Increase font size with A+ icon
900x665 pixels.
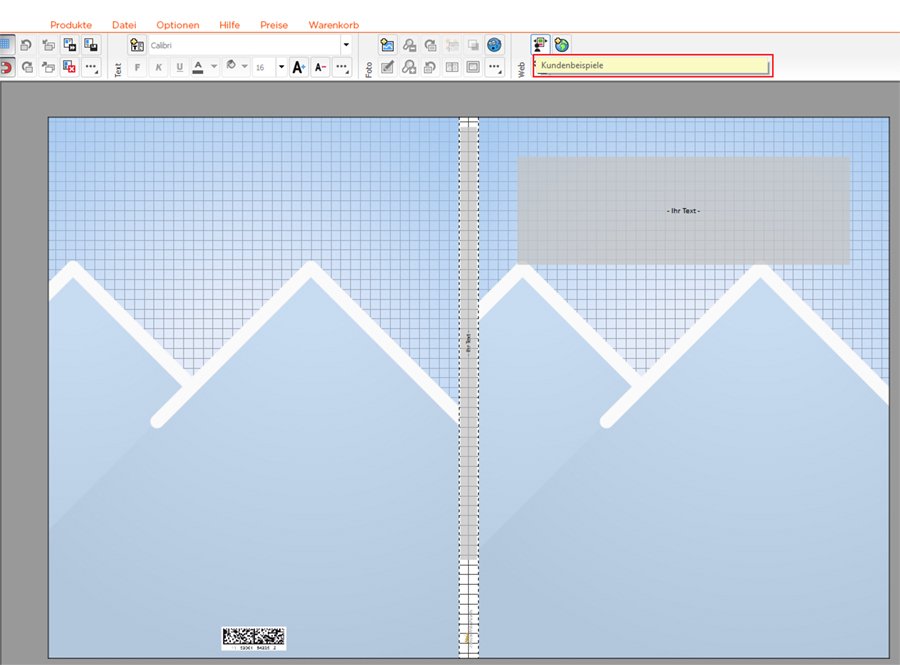[298, 67]
